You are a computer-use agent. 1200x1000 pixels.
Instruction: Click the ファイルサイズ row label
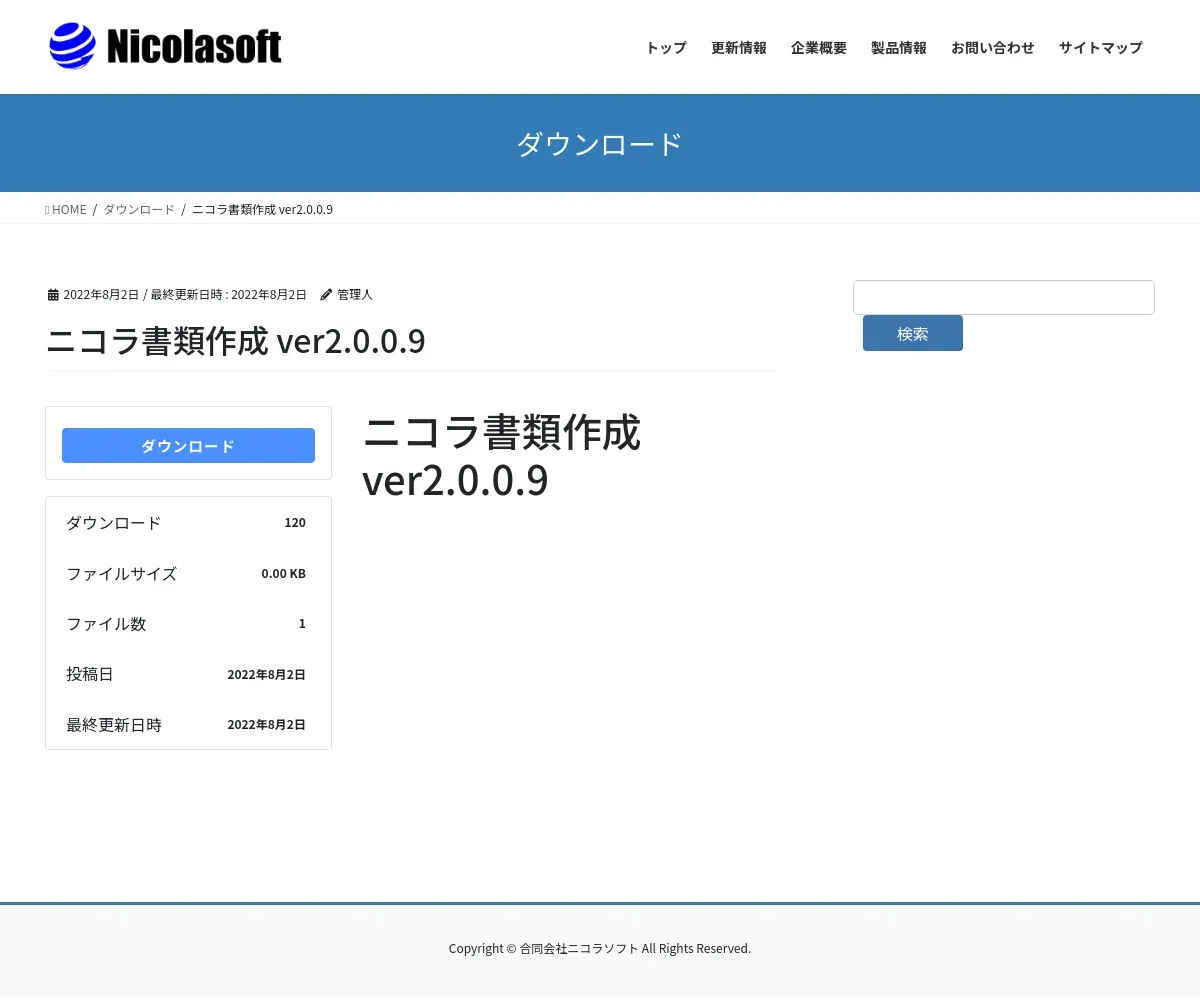(122, 574)
